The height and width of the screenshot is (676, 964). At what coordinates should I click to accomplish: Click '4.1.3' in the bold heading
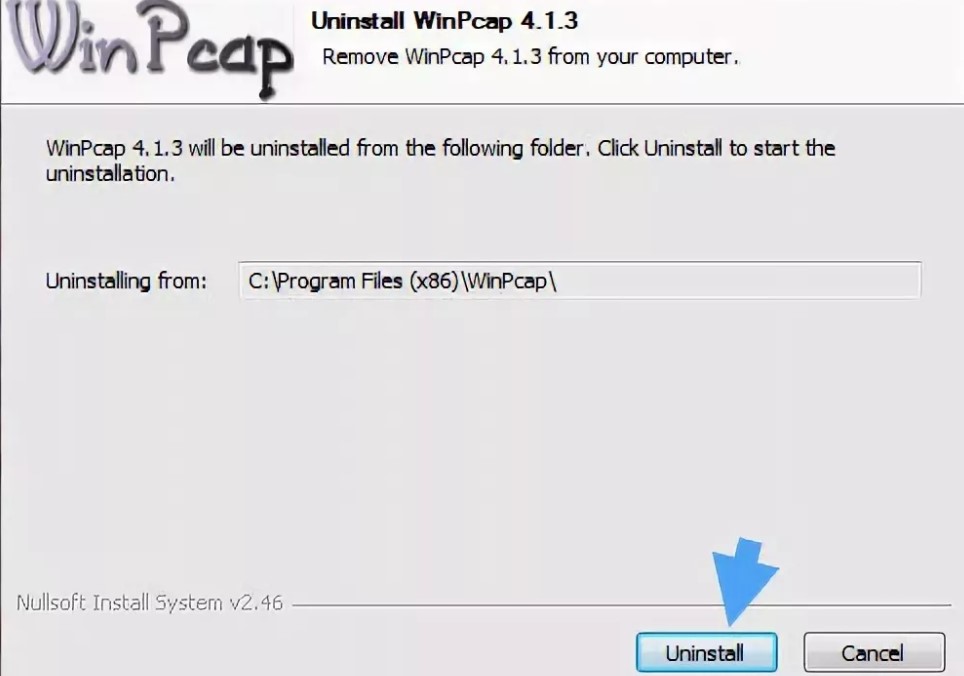(x=550, y=21)
